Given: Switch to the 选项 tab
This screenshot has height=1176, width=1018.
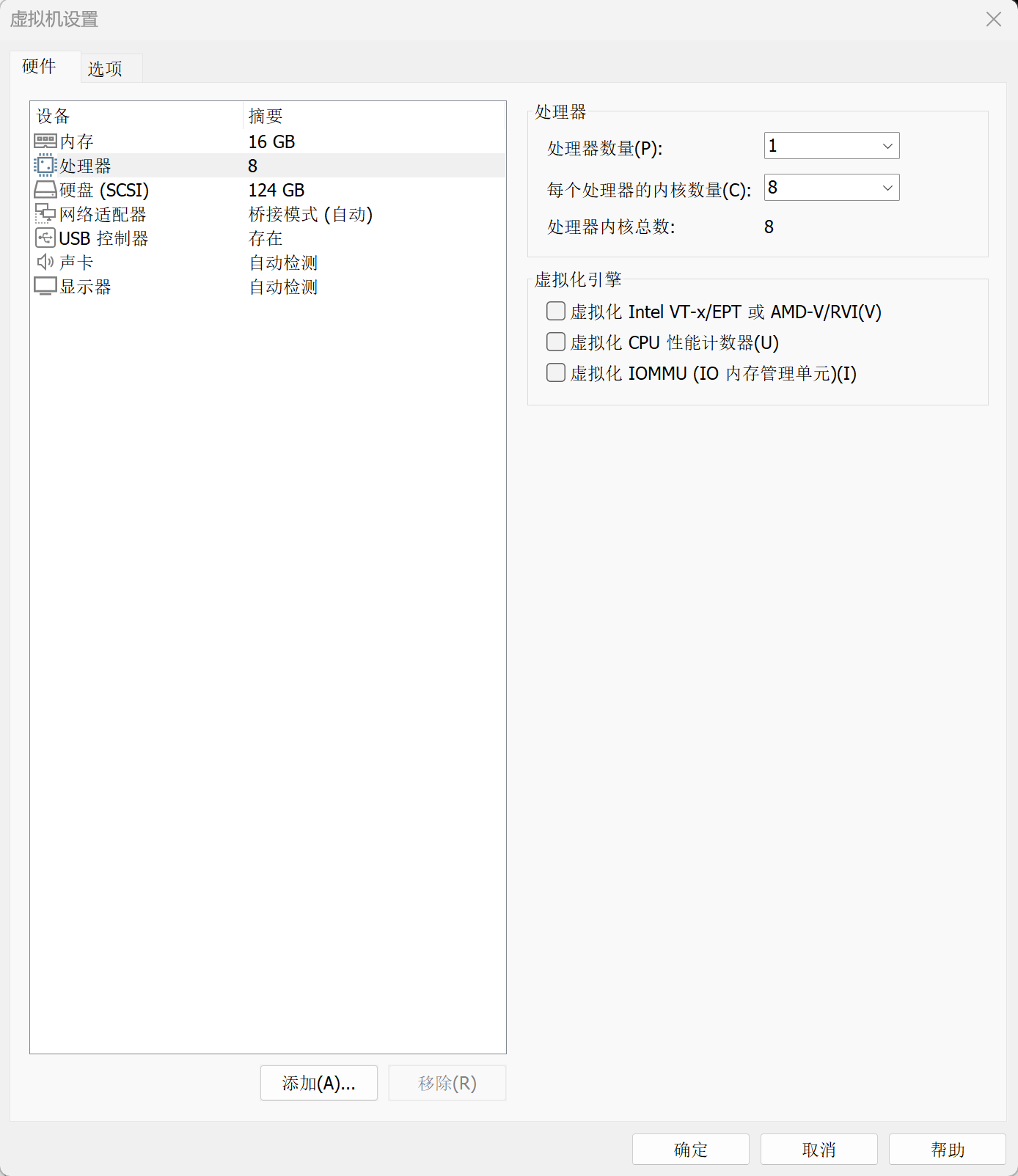Looking at the screenshot, I should pos(105,69).
